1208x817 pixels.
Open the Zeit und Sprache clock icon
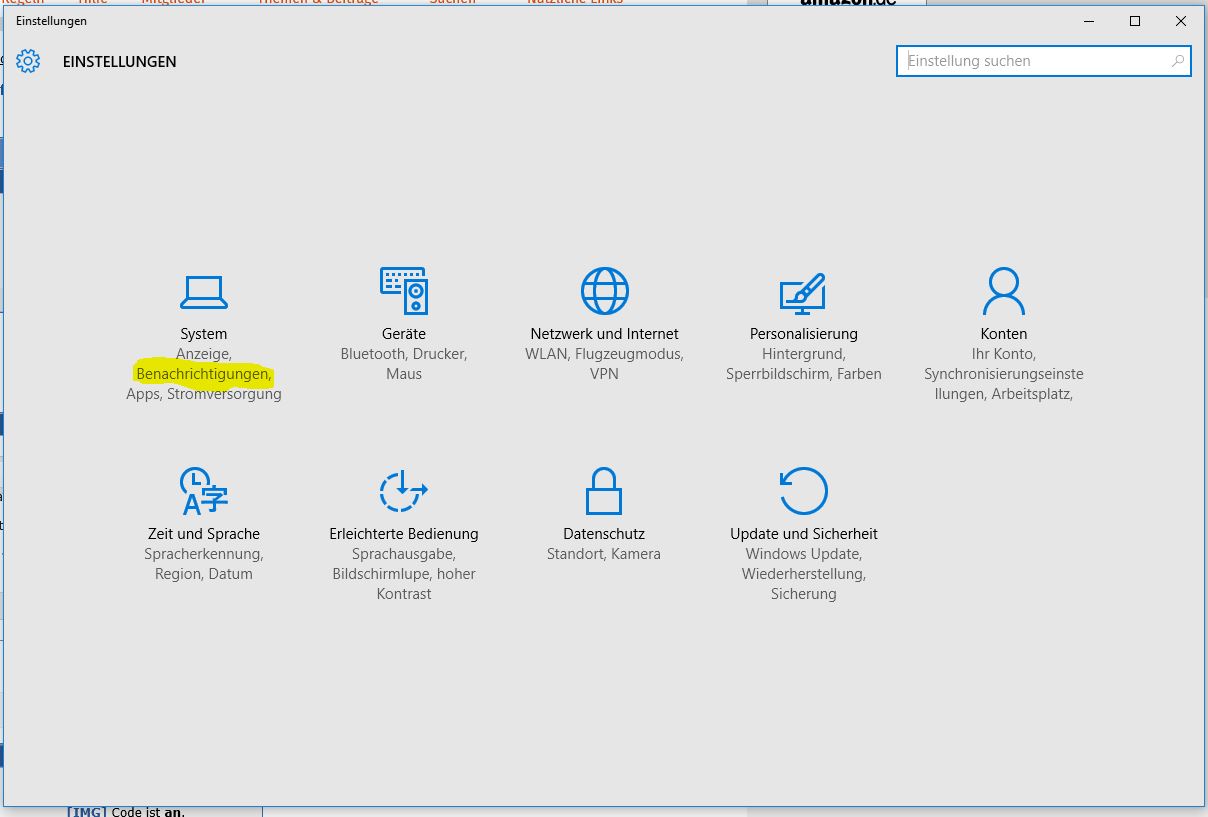(204, 491)
